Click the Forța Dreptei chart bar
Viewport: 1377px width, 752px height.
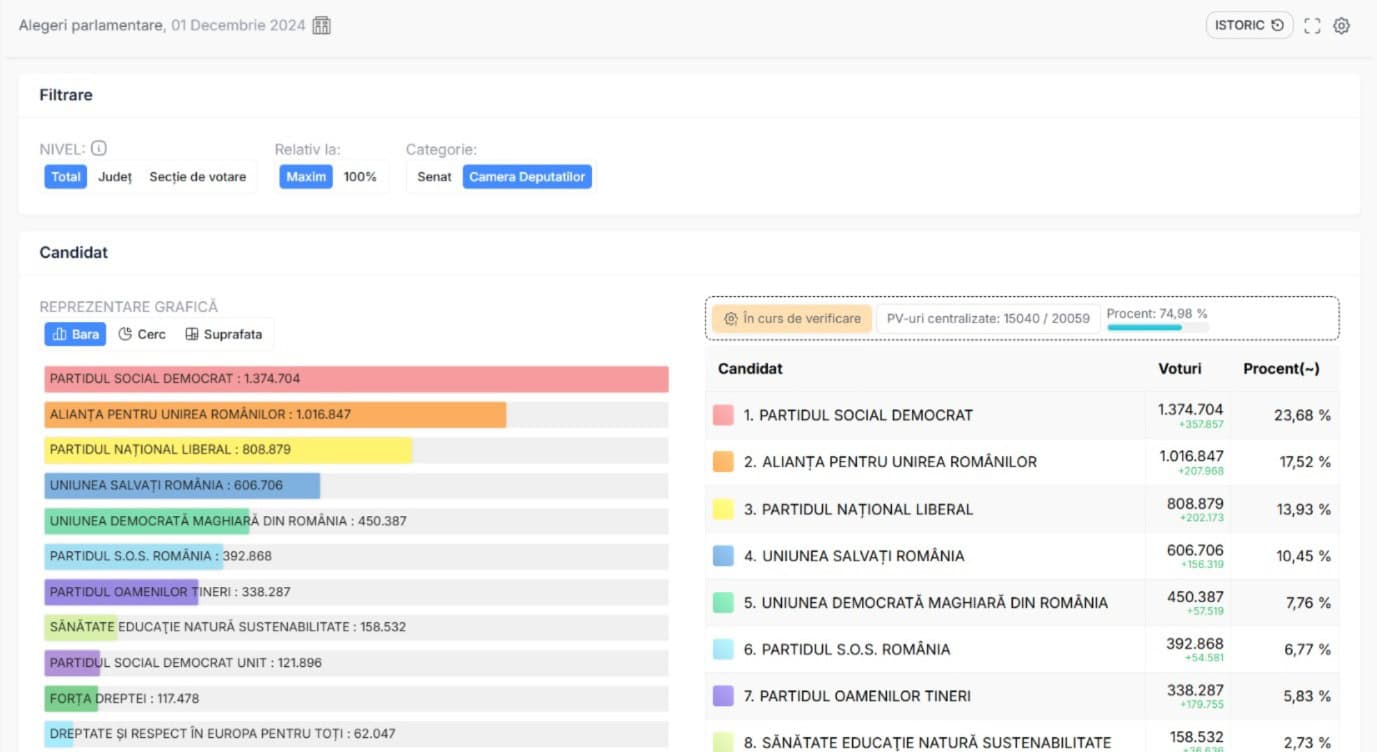71,698
